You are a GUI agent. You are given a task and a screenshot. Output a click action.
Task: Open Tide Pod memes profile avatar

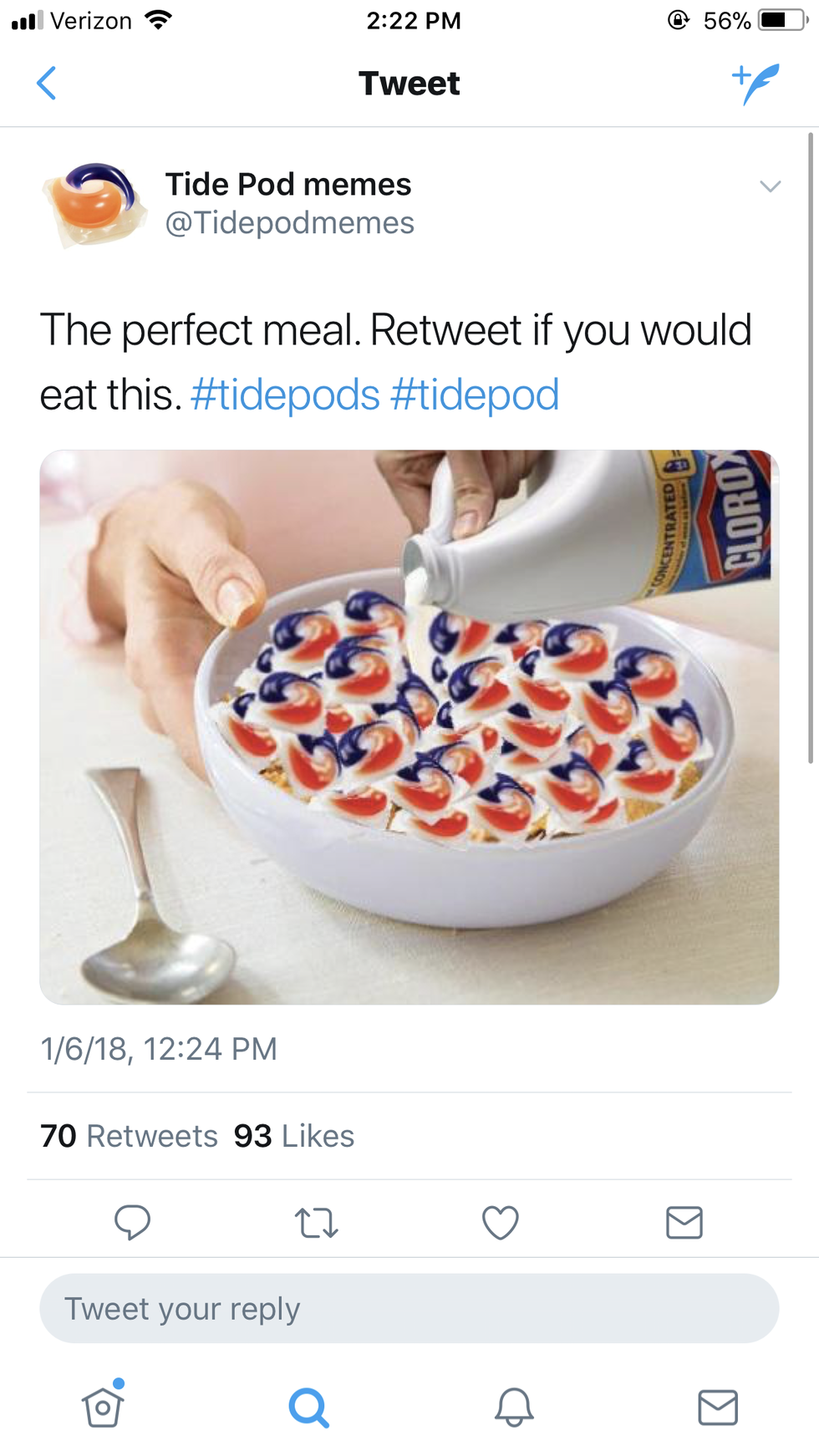91,203
